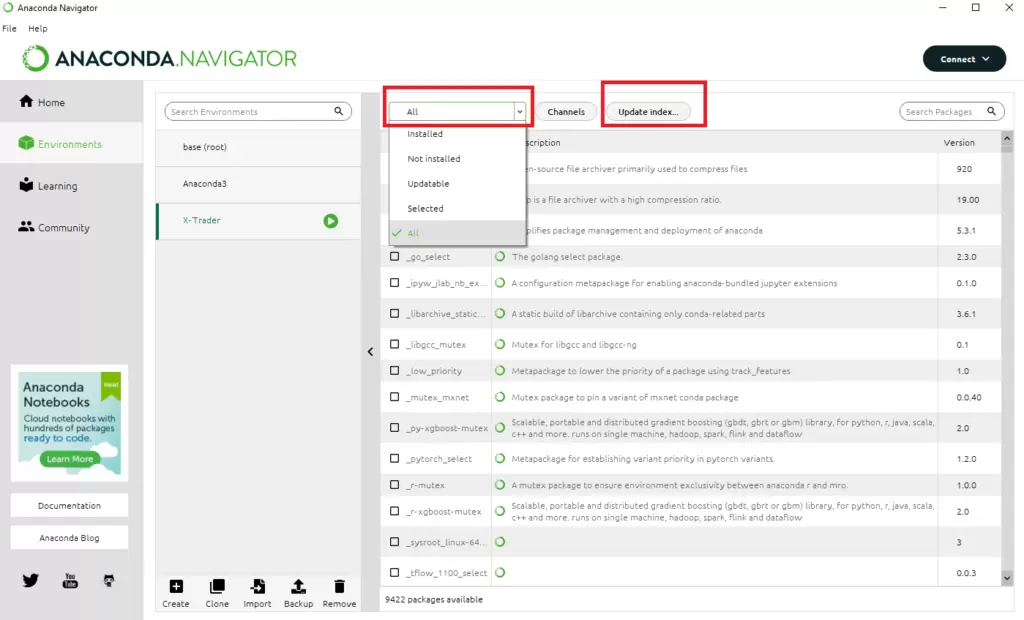The width and height of the screenshot is (1024, 620).
Task: Open the Twitter link icon
Action: click(x=30, y=580)
